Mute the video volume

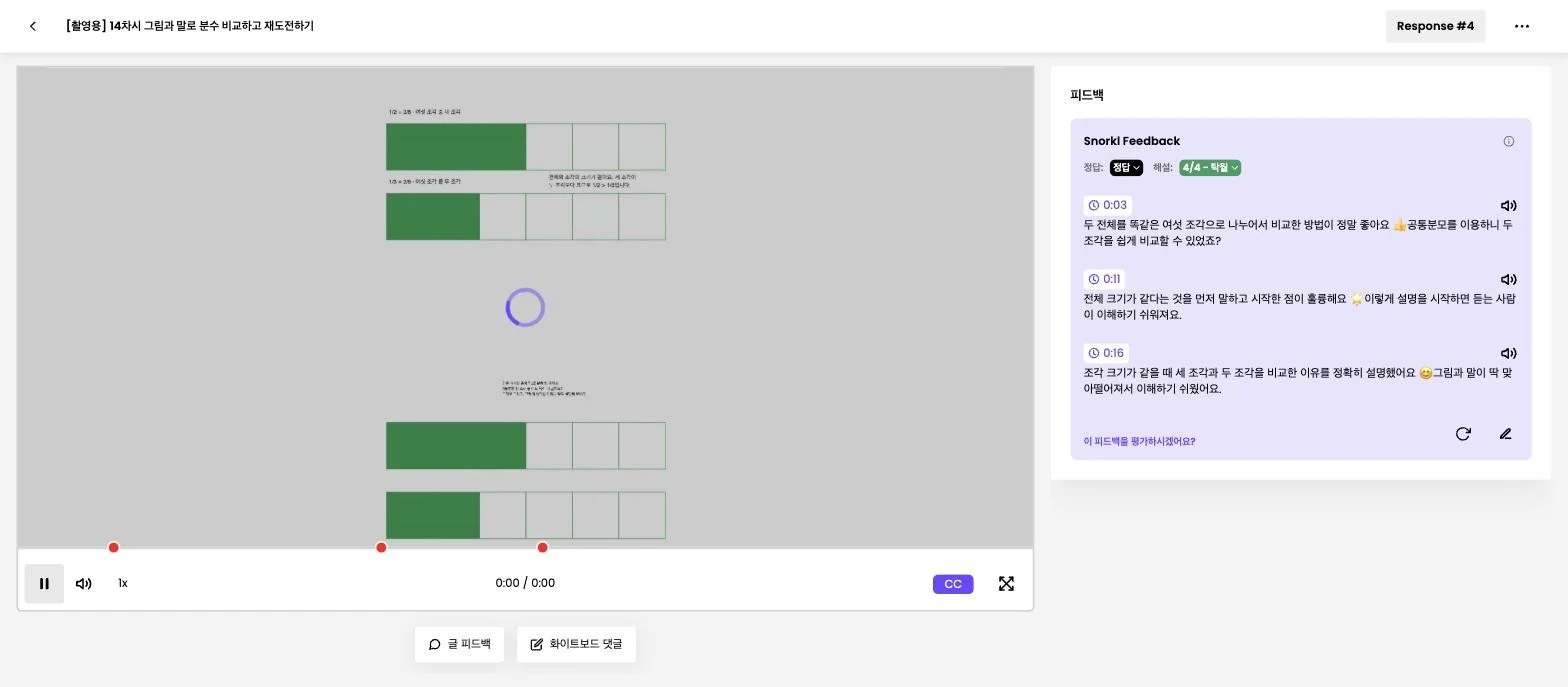click(x=84, y=584)
